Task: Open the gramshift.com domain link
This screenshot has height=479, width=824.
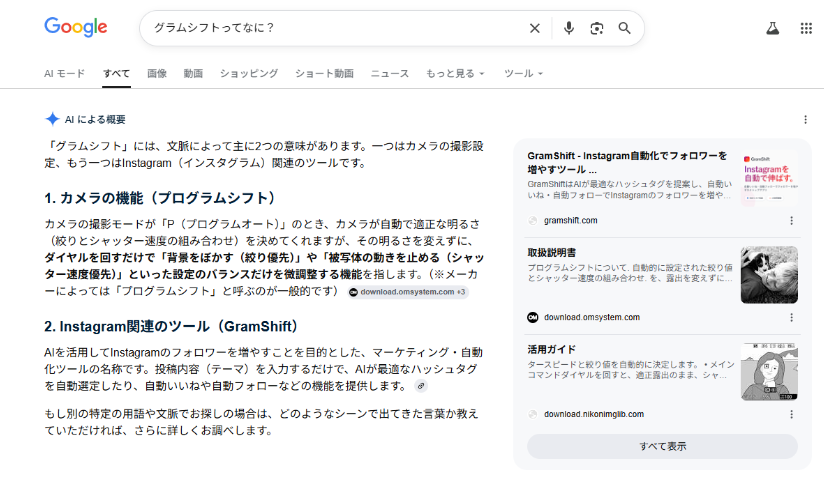Action: pyautogui.click(x=570, y=220)
